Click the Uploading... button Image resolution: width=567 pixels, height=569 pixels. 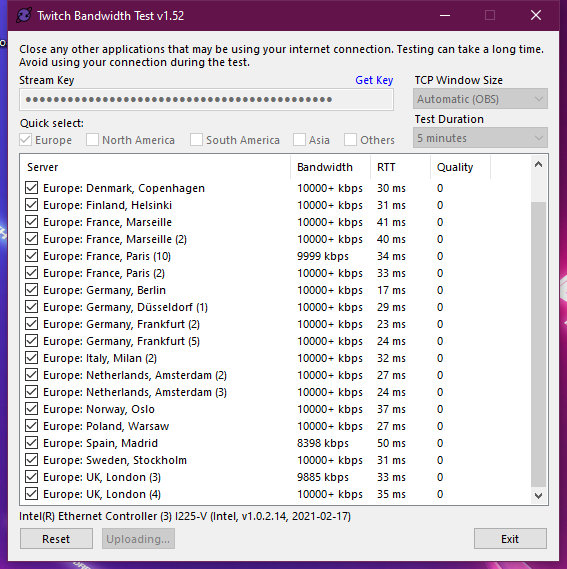click(138, 539)
